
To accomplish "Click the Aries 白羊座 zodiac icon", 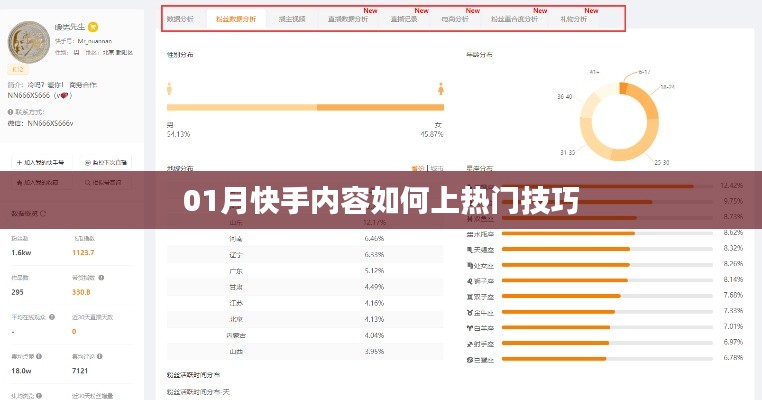I will point(469,328).
